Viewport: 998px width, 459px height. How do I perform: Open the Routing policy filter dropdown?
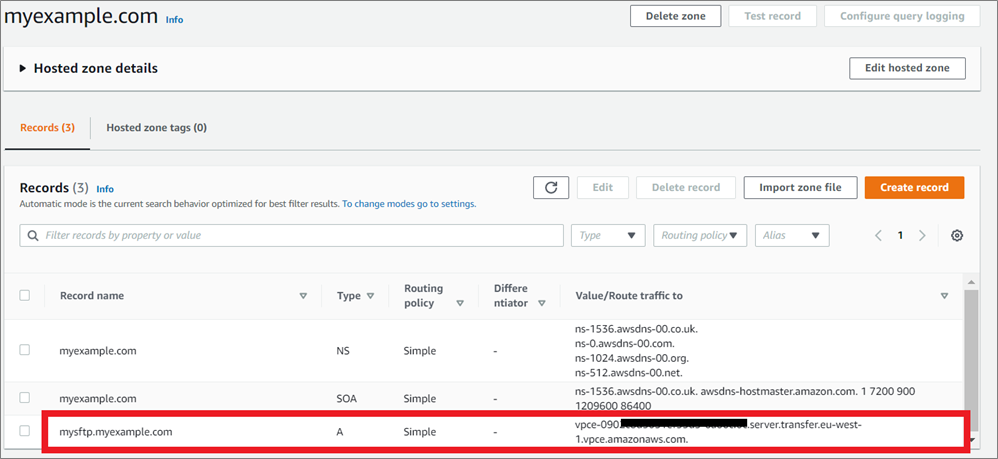point(699,236)
